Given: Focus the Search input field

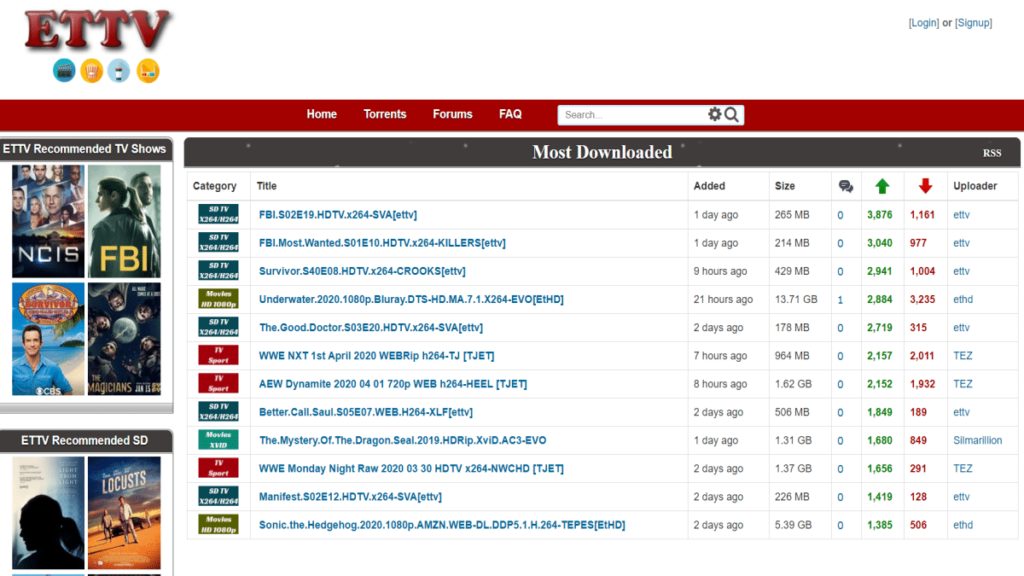Looking at the screenshot, I should pyautogui.click(x=632, y=114).
